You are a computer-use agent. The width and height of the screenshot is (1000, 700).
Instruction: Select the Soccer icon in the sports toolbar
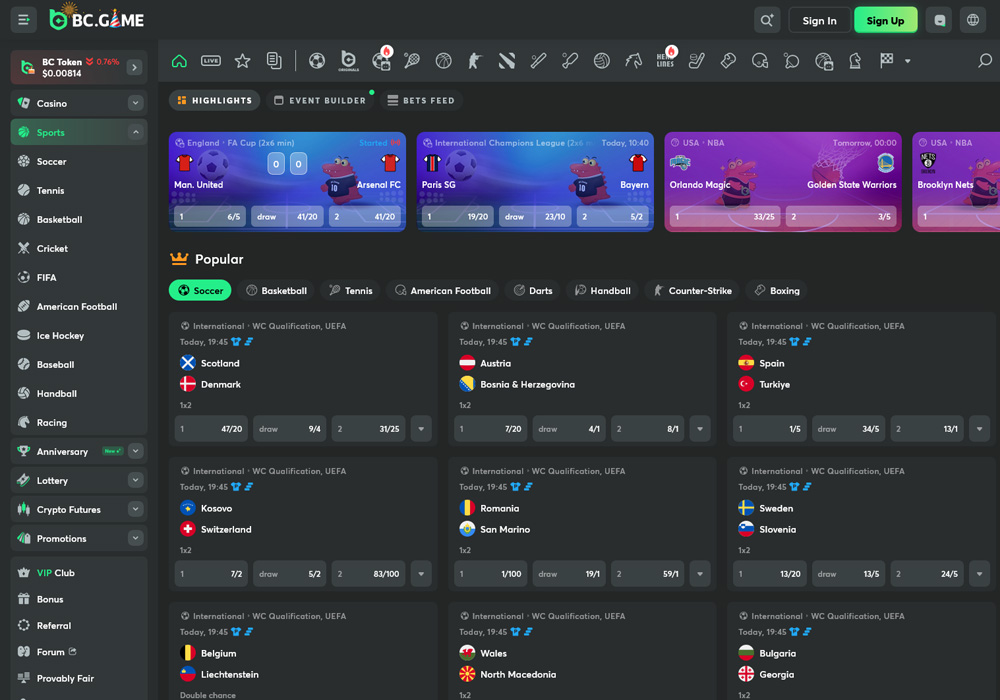pos(317,61)
